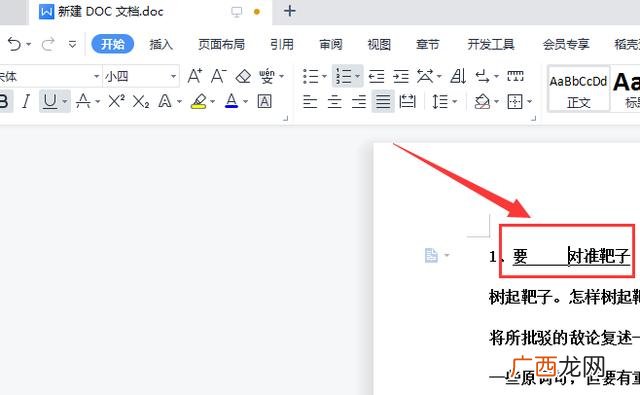Click the phonetic guide wén icon
This screenshot has width=640, height=395.
(x=267, y=76)
